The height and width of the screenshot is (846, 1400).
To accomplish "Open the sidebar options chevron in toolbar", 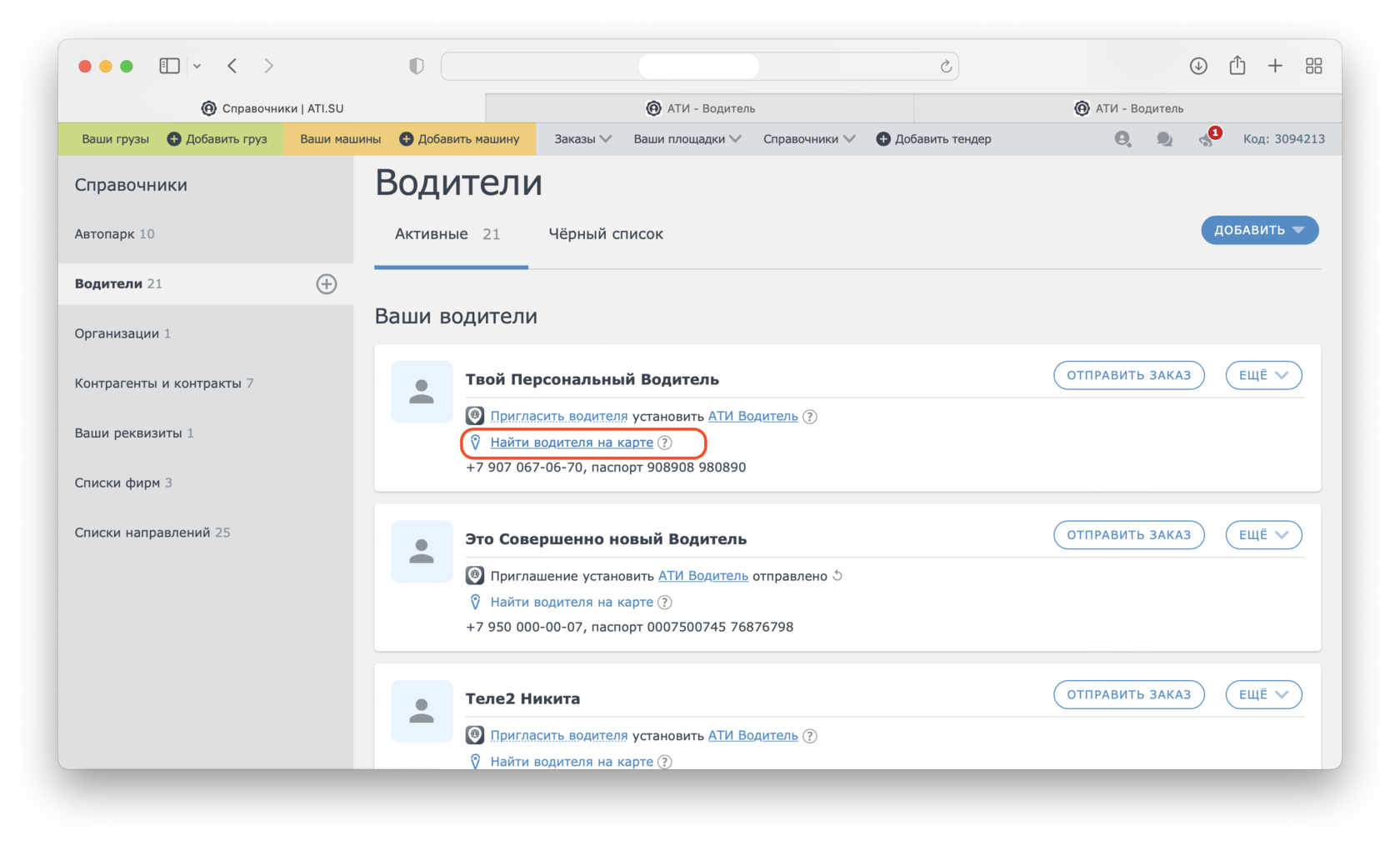I will (197, 66).
